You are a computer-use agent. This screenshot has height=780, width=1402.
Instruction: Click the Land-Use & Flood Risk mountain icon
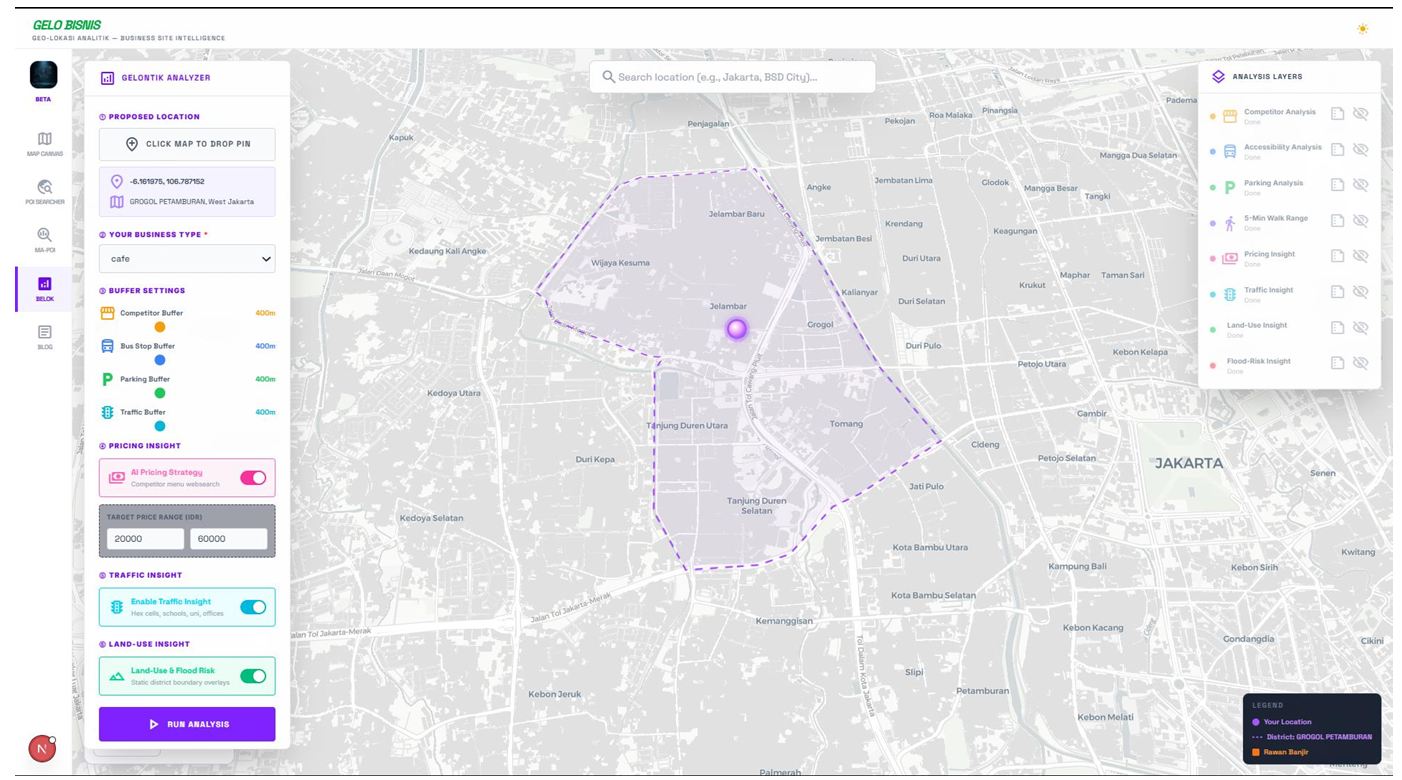pos(117,676)
